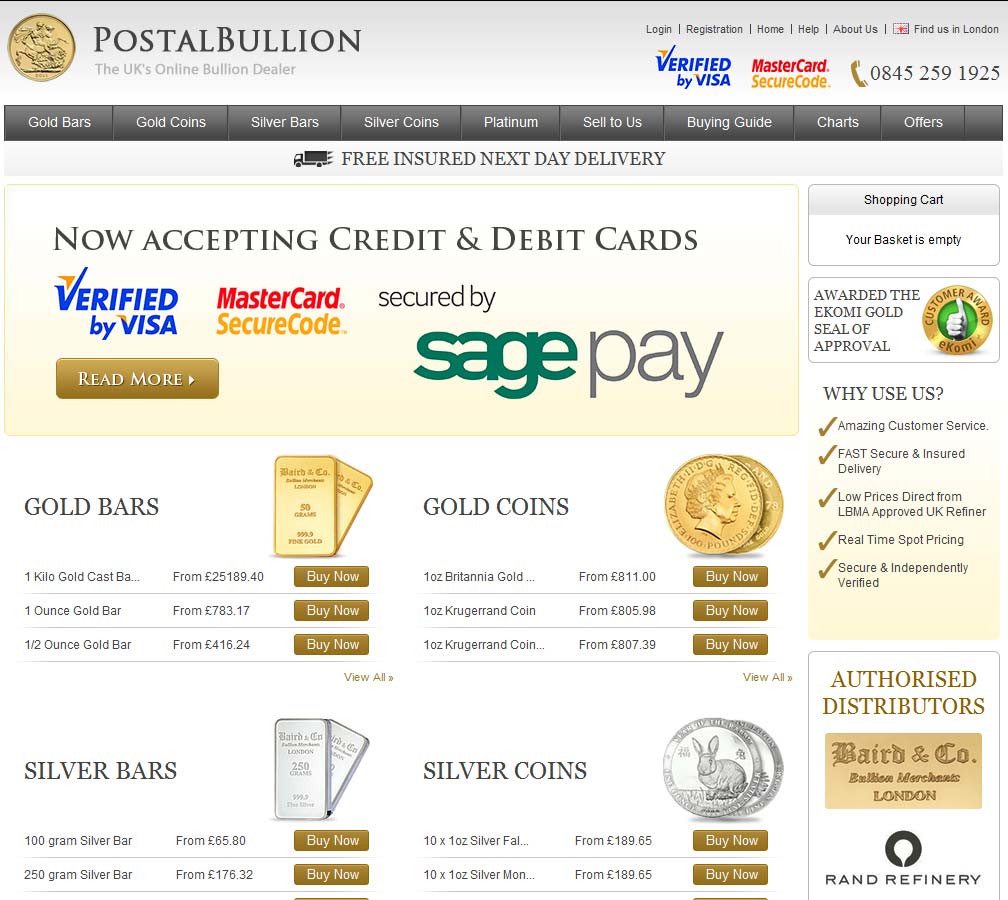Open the Registration link in the header
This screenshot has height=900, width=1008.
click(714, 29)
